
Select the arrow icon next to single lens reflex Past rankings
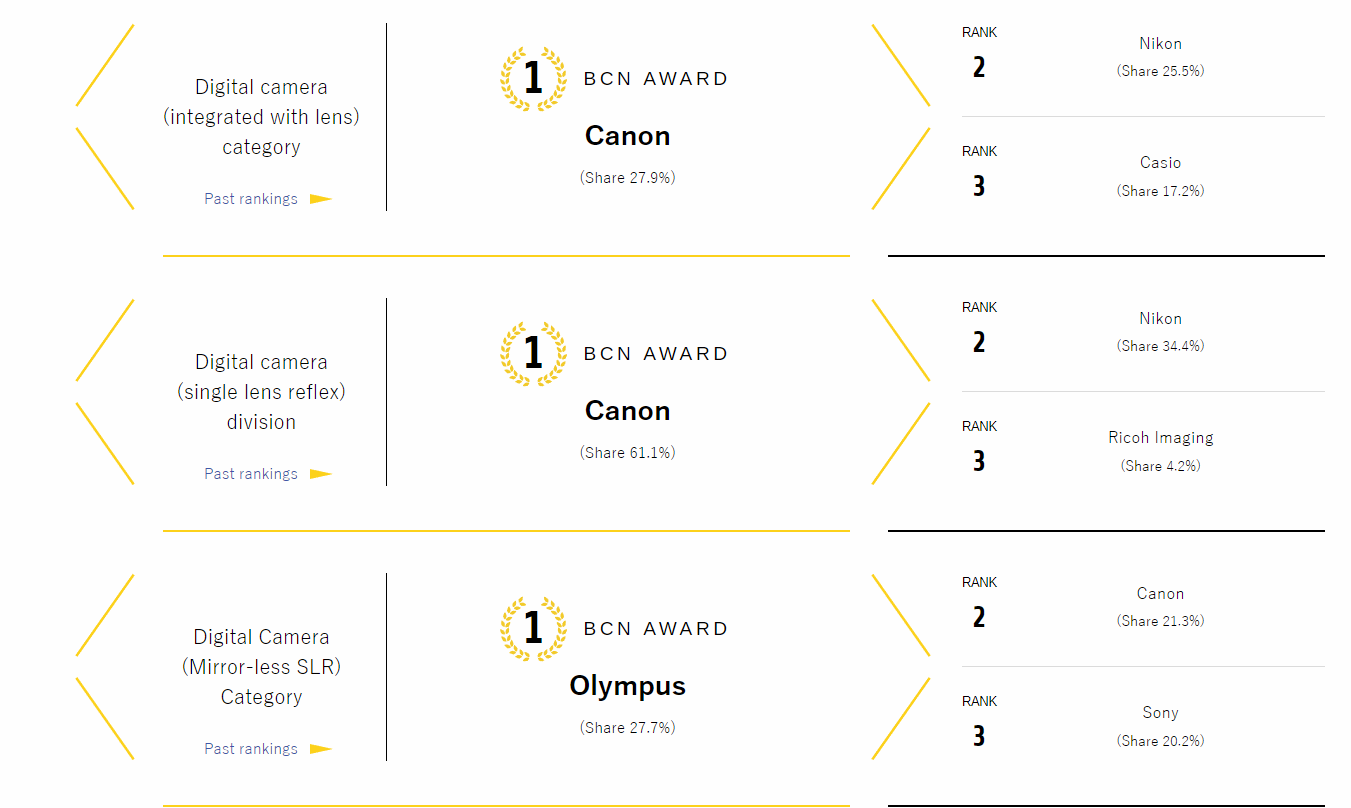(320, 473)
